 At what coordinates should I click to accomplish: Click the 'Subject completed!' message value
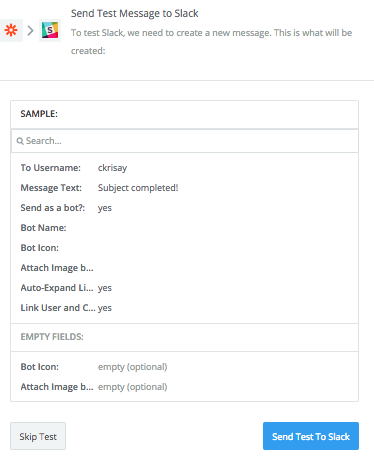point(138,188)
